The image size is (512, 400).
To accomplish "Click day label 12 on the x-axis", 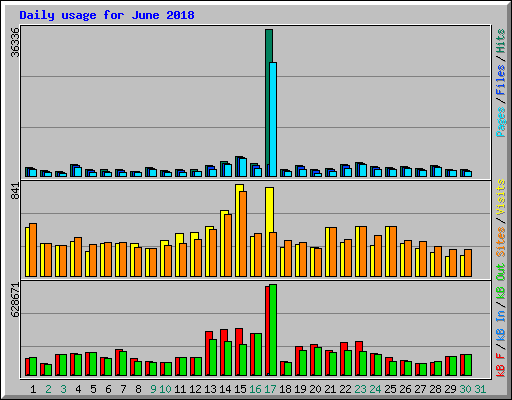I will click(195, 389).
